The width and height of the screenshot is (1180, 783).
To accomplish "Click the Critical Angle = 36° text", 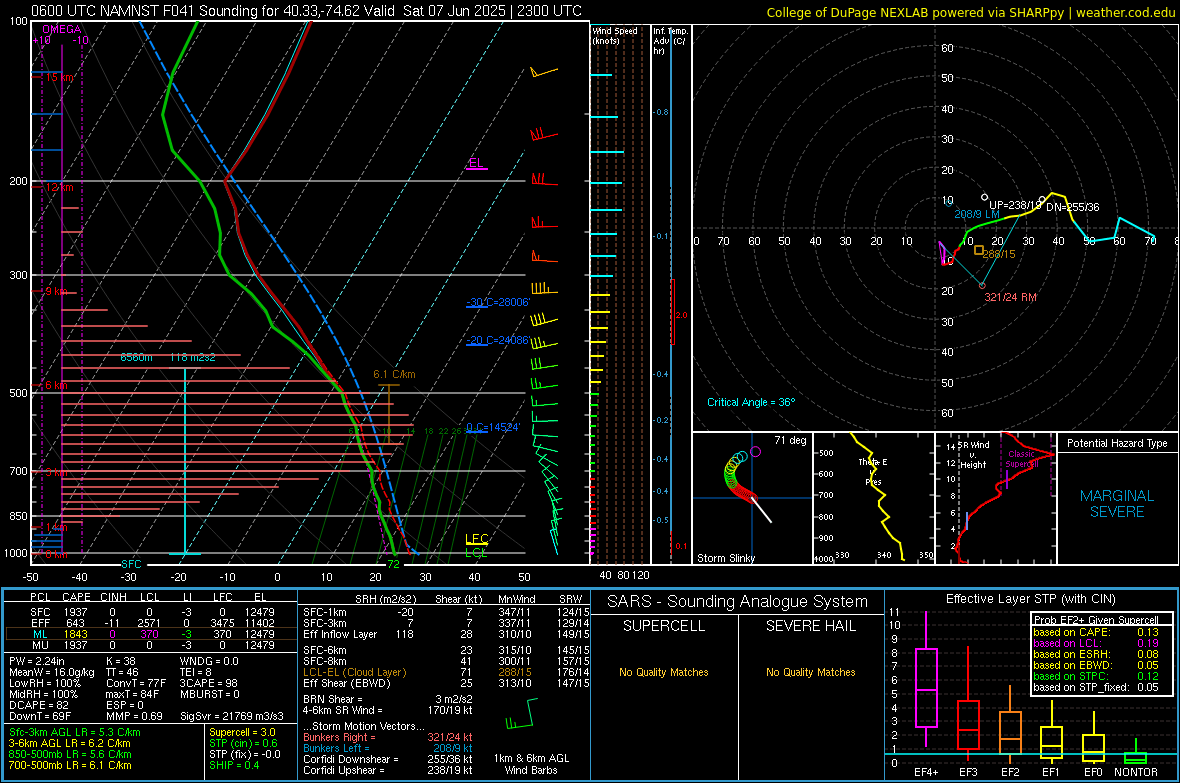I will tap(750, 402).
